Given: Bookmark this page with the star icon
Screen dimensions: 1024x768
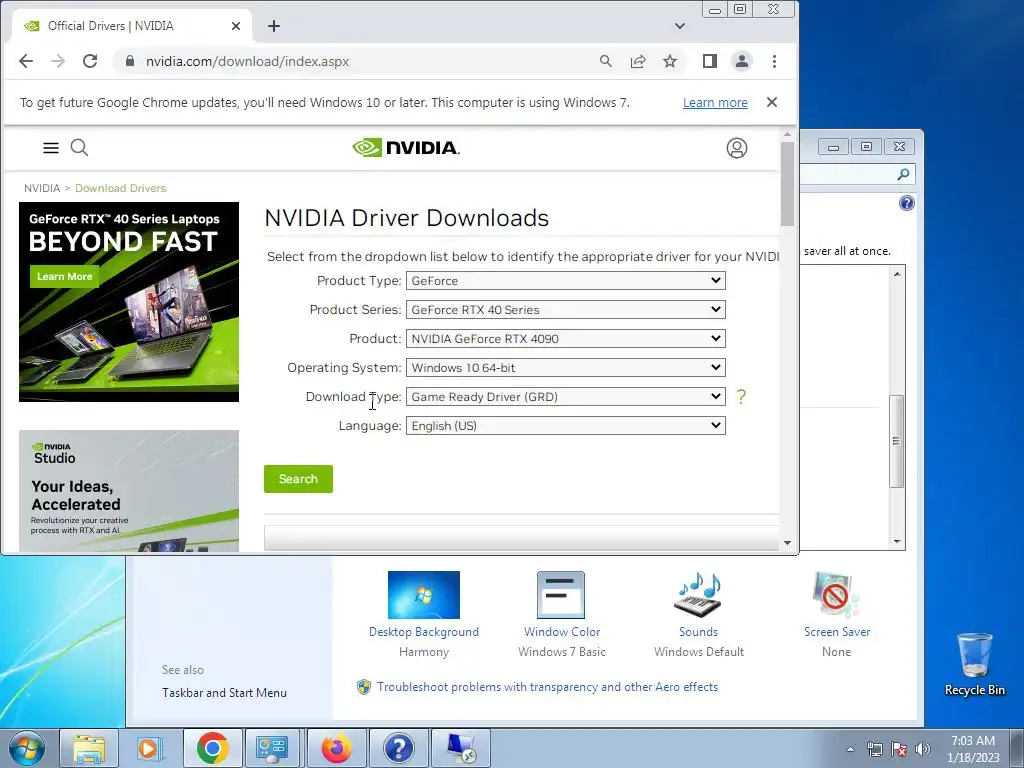Looking at the screenshot, I should (670, 61).
